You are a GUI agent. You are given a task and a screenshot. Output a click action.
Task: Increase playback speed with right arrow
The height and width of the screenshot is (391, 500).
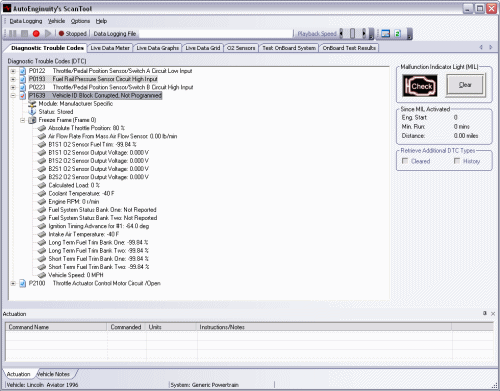point(364,34)
